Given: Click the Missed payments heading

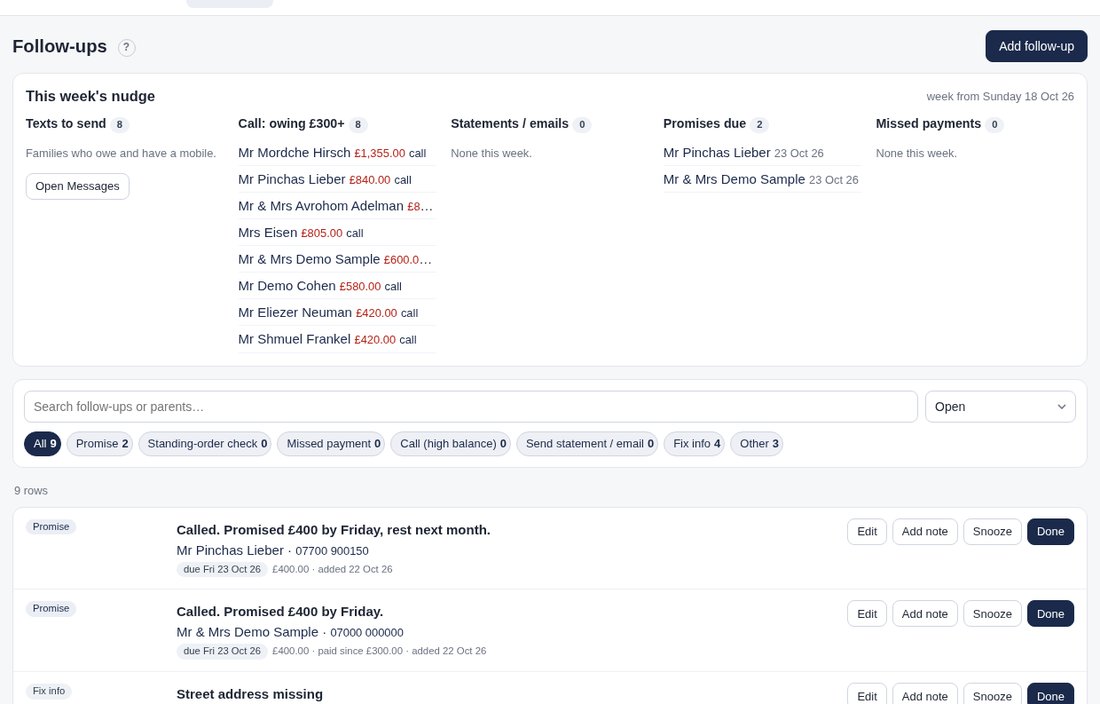Looking at the screenshot, I should [928, 124].
